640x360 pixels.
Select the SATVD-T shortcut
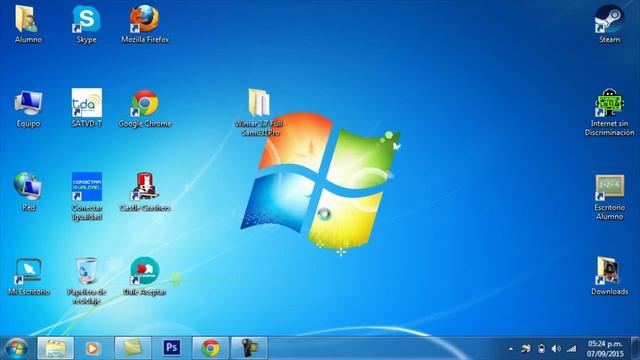[x=87, y=103]
